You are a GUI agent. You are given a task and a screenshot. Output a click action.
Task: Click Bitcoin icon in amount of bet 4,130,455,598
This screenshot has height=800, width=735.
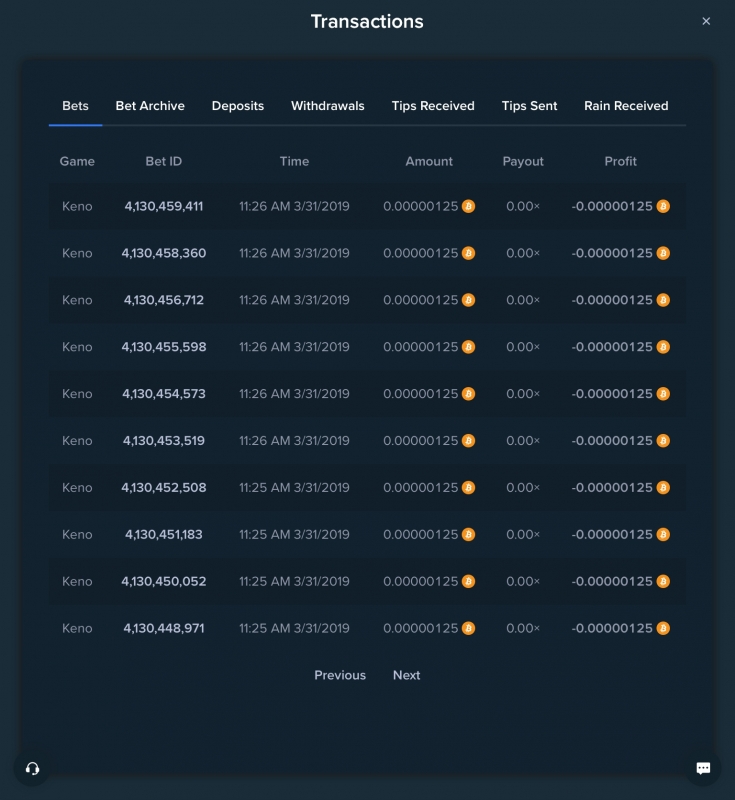[x=468, y=347]
